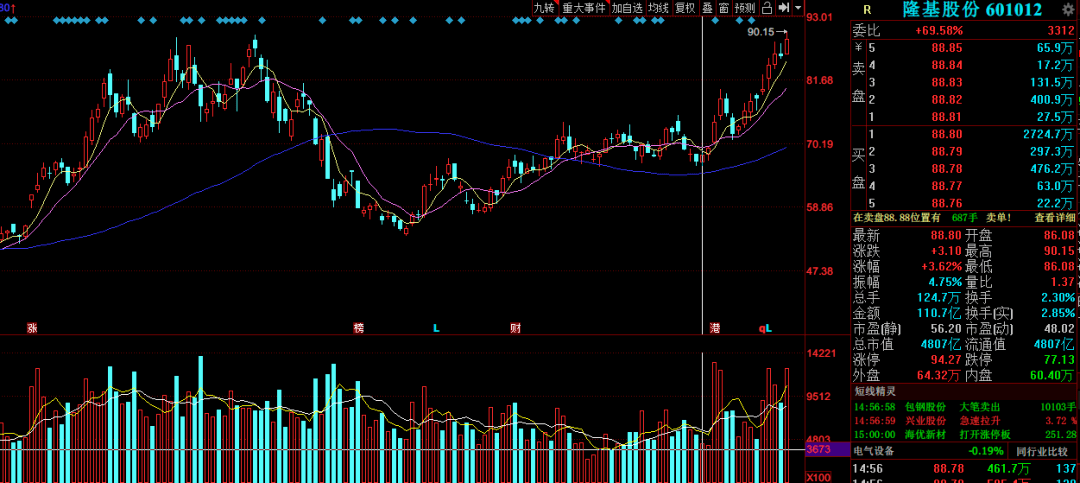
Task: Open the 窗 window layout menu
Action: pos(723,8)
